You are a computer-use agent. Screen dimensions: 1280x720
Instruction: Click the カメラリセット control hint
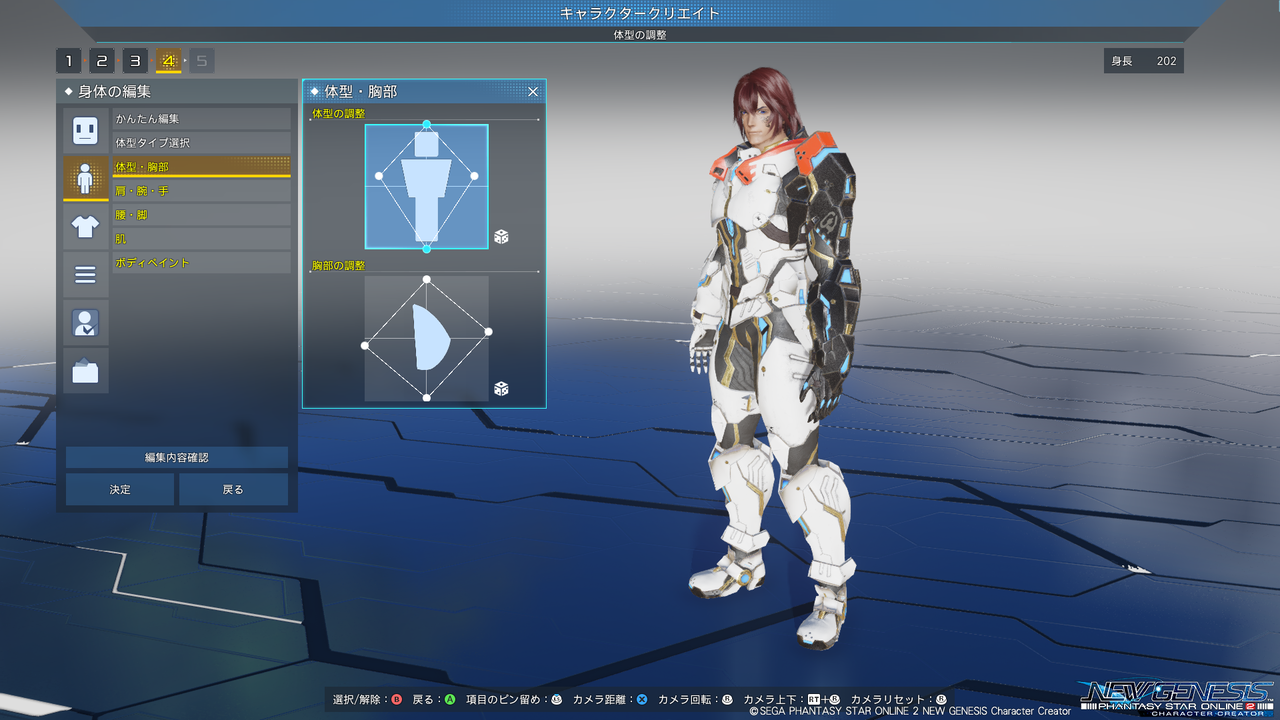898,700
